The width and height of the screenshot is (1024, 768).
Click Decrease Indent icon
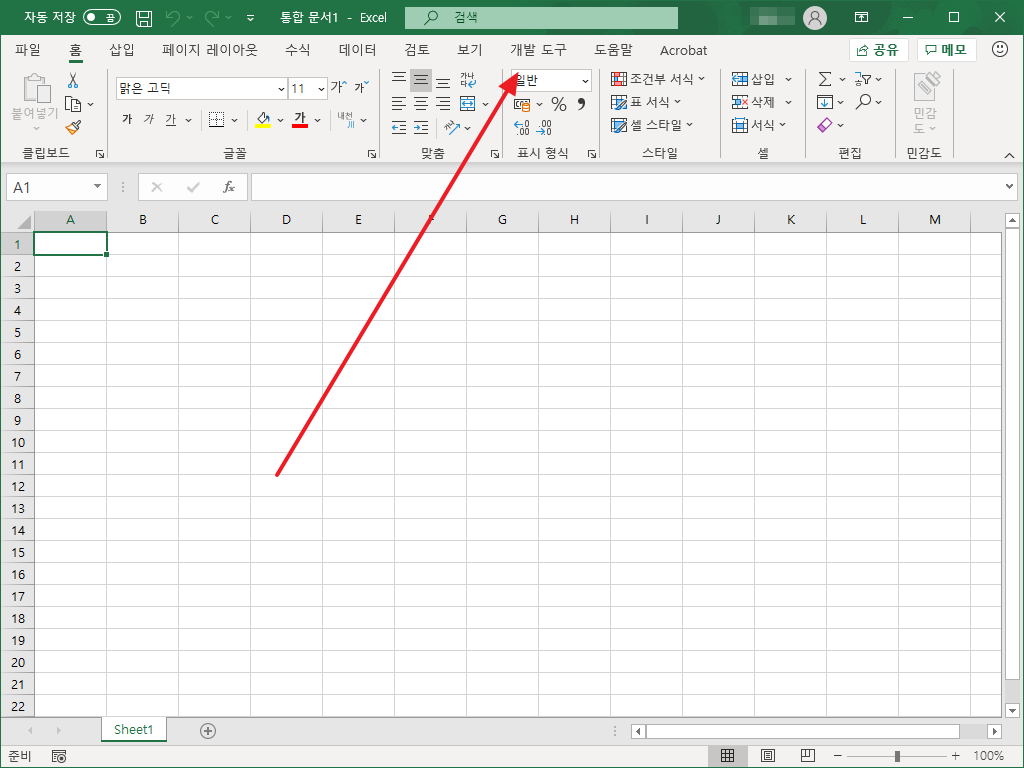coord(399,127)
